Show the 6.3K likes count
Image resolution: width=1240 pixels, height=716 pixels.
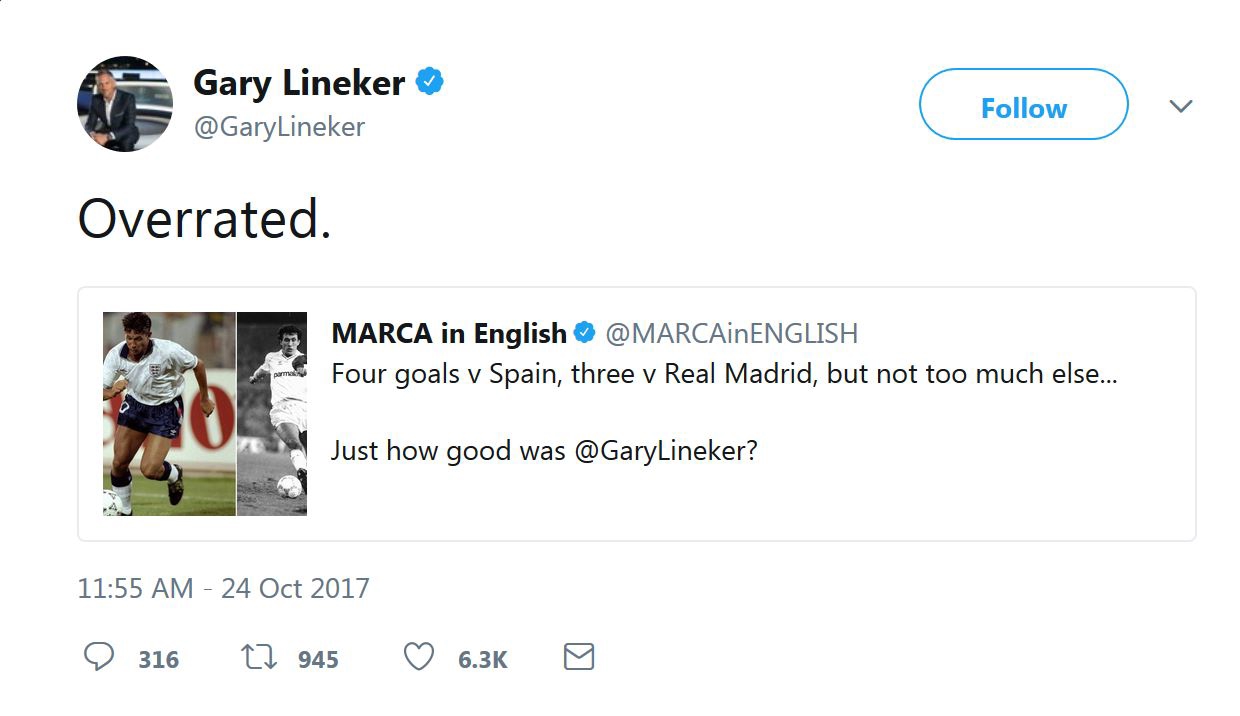pos(483,659)
